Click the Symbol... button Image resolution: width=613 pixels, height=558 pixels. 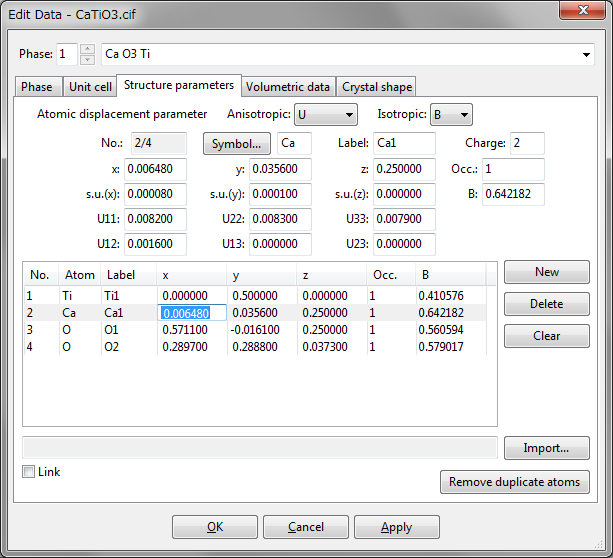237,144
